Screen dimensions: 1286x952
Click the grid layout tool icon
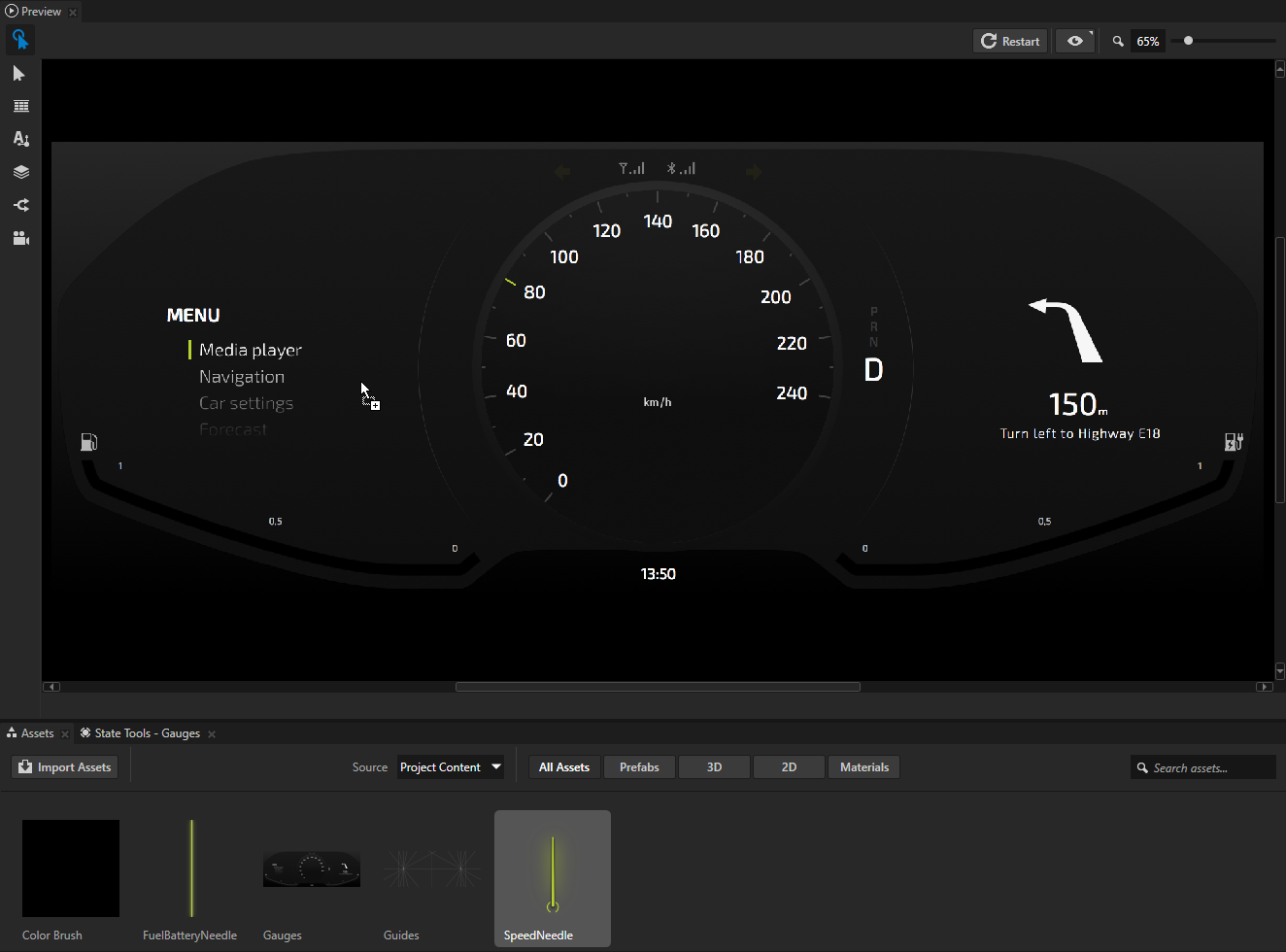(x=20, y=107)
